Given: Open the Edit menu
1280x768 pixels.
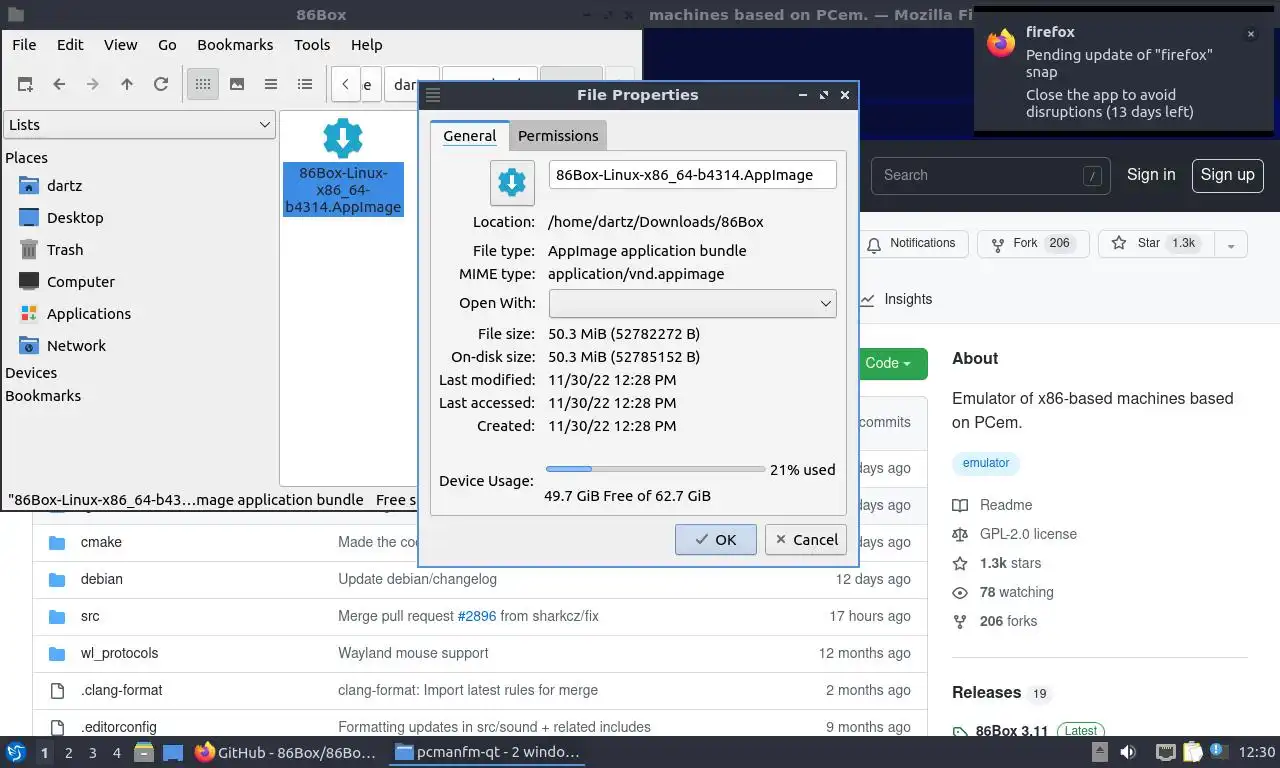Looking at the screenshot, I should [x=70, y=44].
